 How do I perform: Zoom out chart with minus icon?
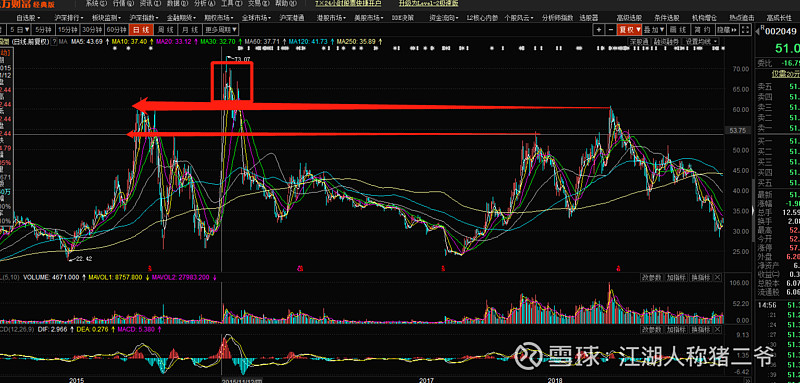tap(610, 30)
